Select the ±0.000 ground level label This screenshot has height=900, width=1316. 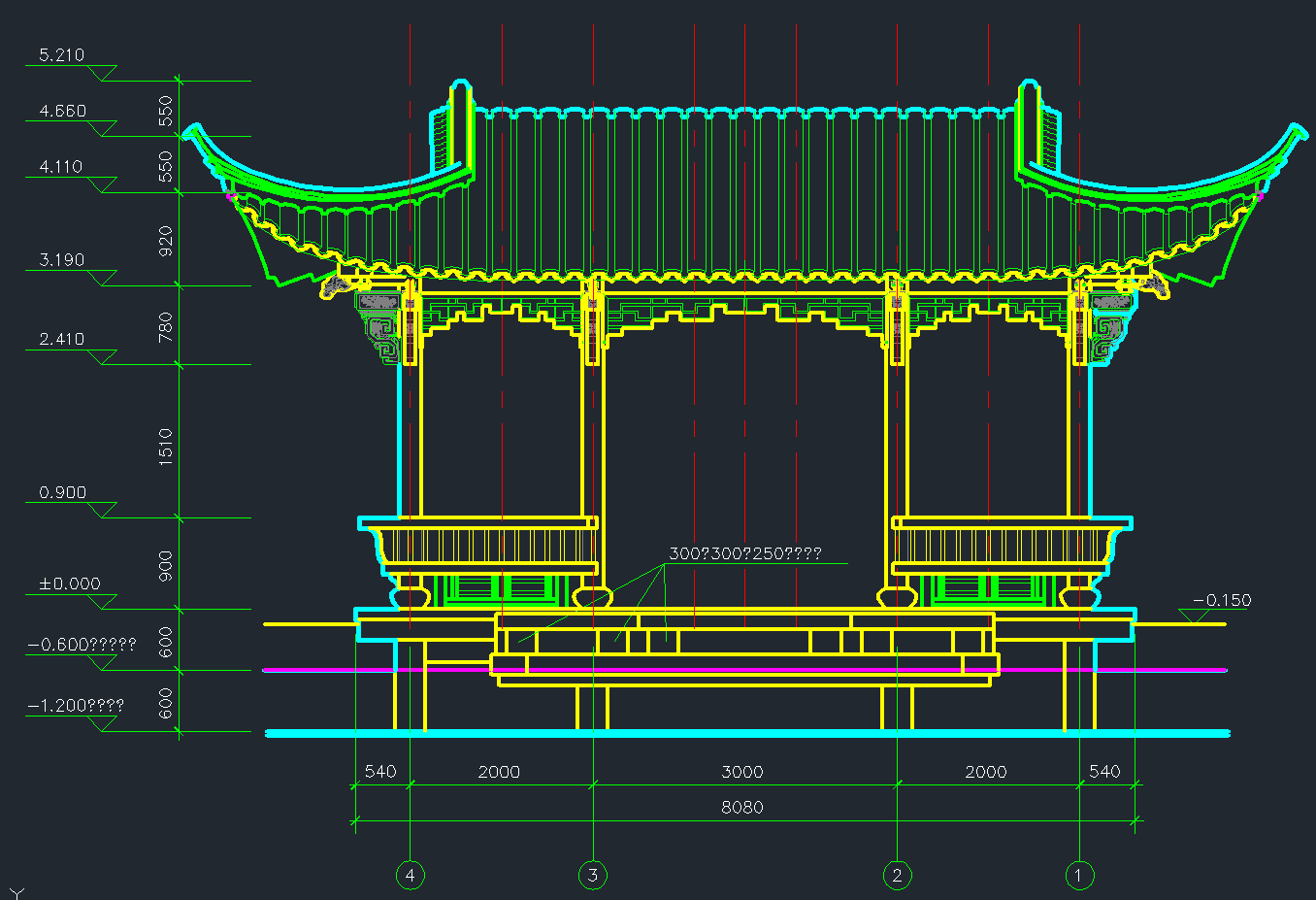(69, 583)
